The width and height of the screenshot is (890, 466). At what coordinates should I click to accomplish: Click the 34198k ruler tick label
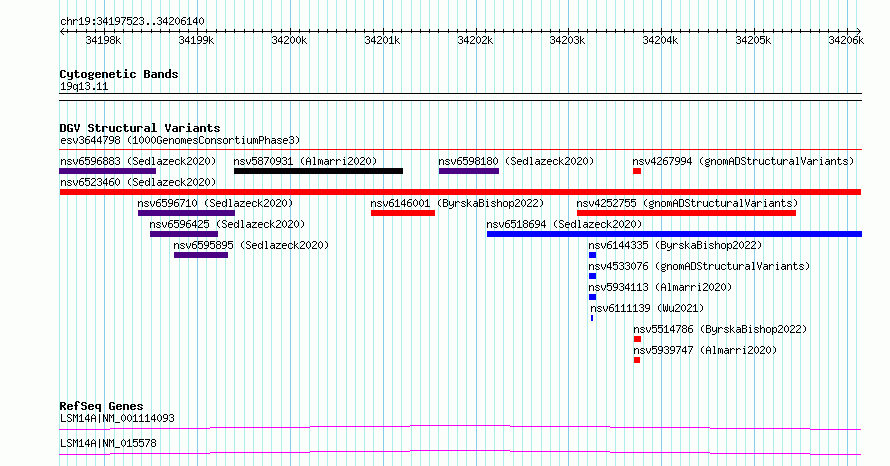pos(103,40)
